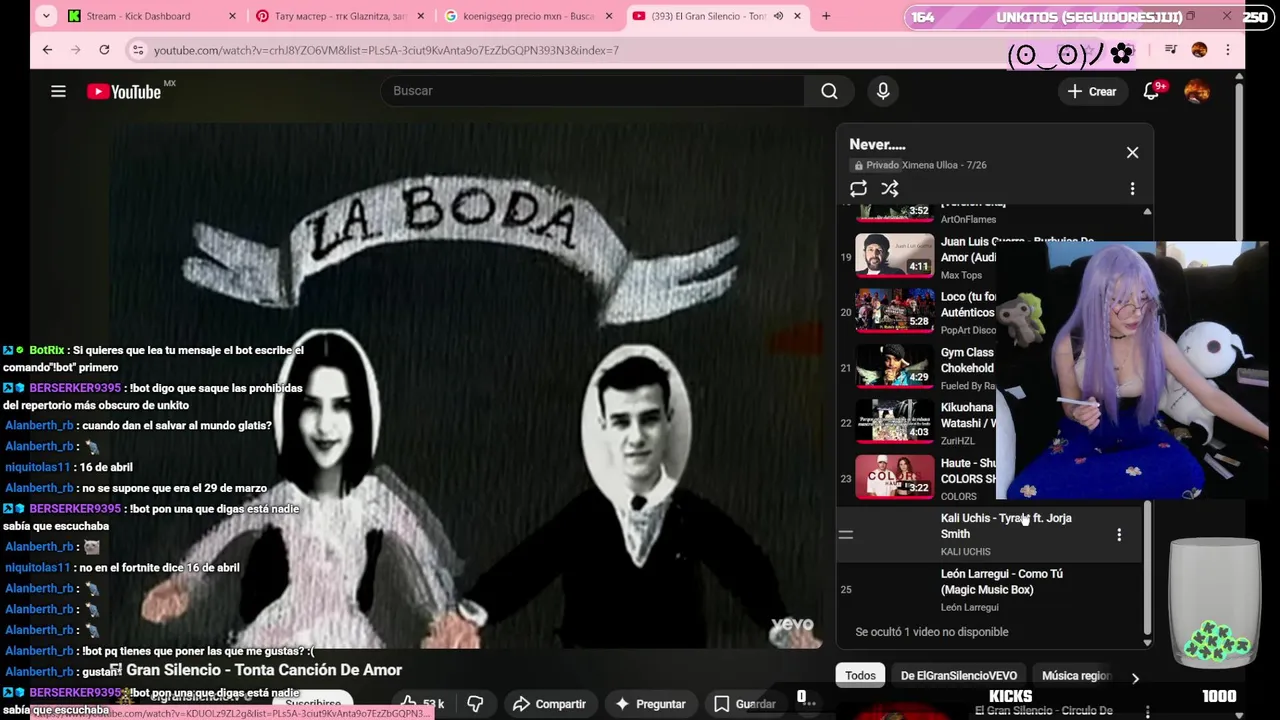
Task: Go back with browser back arrow
Action: point(47,49)
